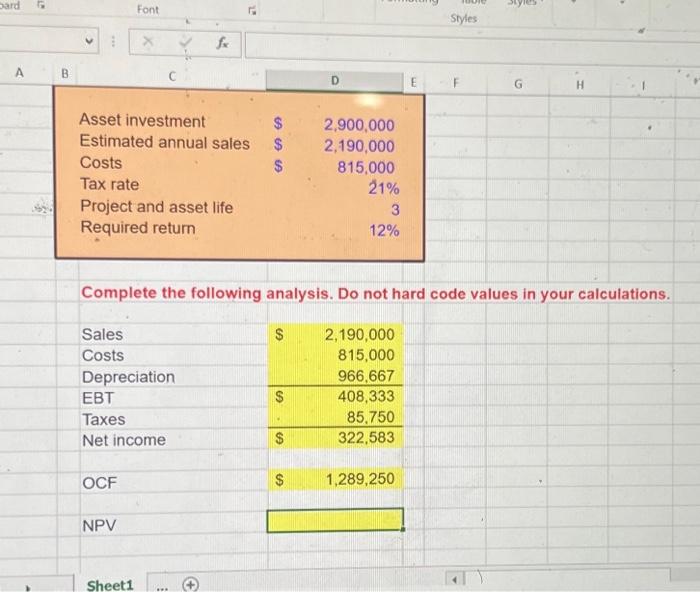Select column E header

413,82
